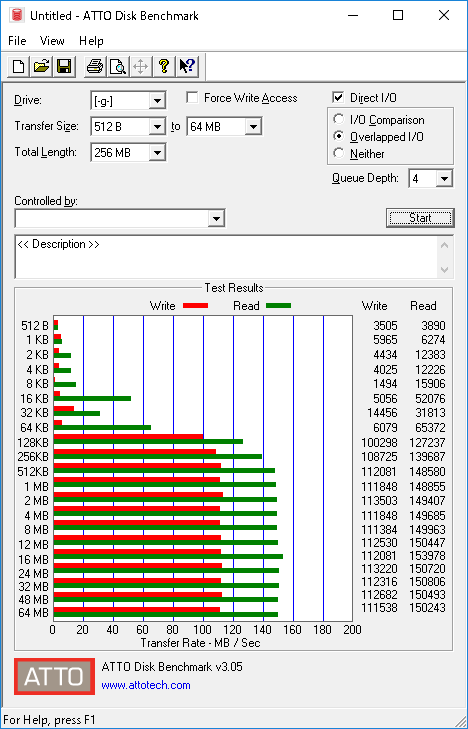Open the Help menu
468x729 pixels.
91,41
